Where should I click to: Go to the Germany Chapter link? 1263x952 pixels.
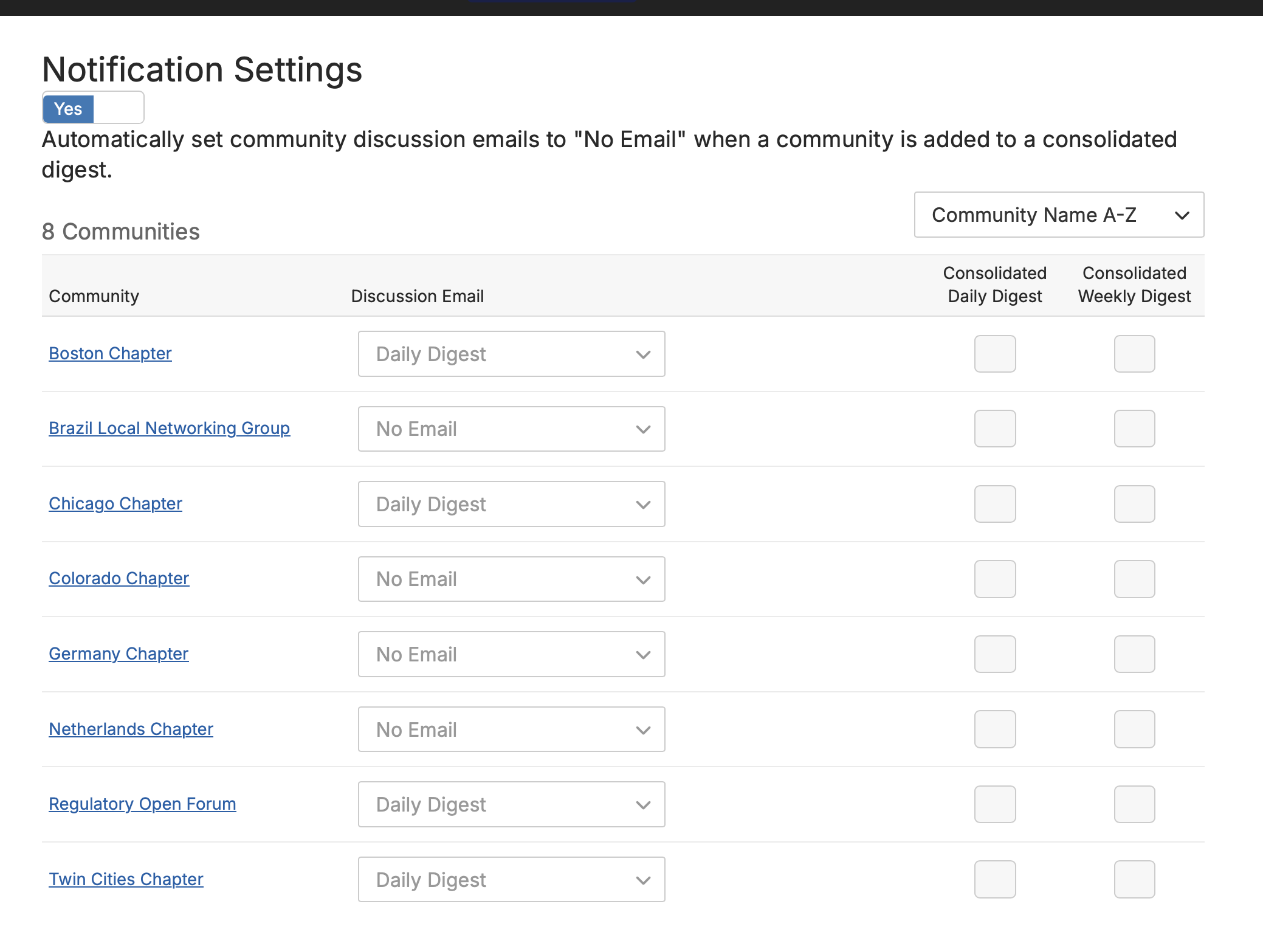click(119, 654)
